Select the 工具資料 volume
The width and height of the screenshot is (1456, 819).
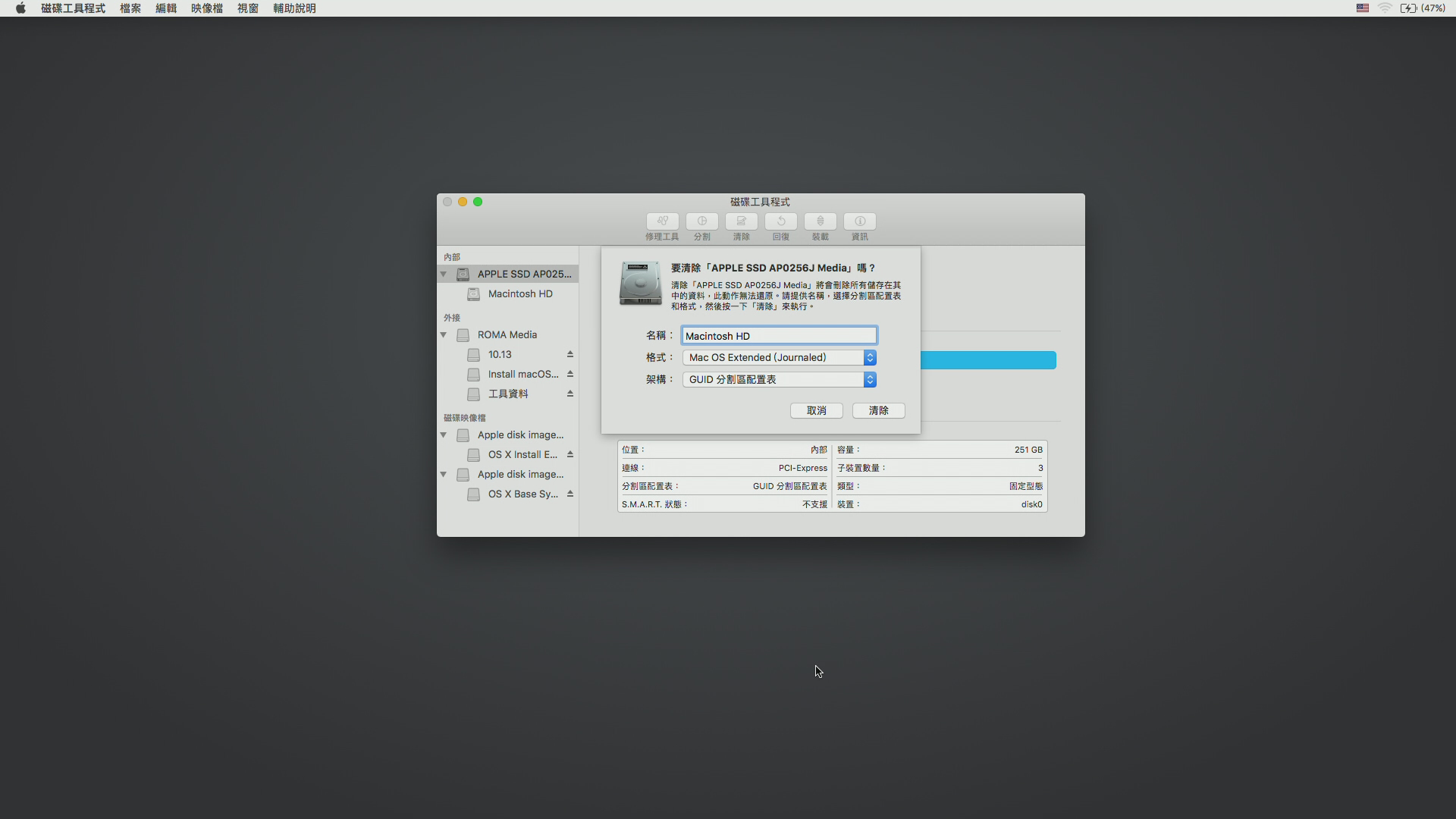pyautogui.click(x=508, y=394)
